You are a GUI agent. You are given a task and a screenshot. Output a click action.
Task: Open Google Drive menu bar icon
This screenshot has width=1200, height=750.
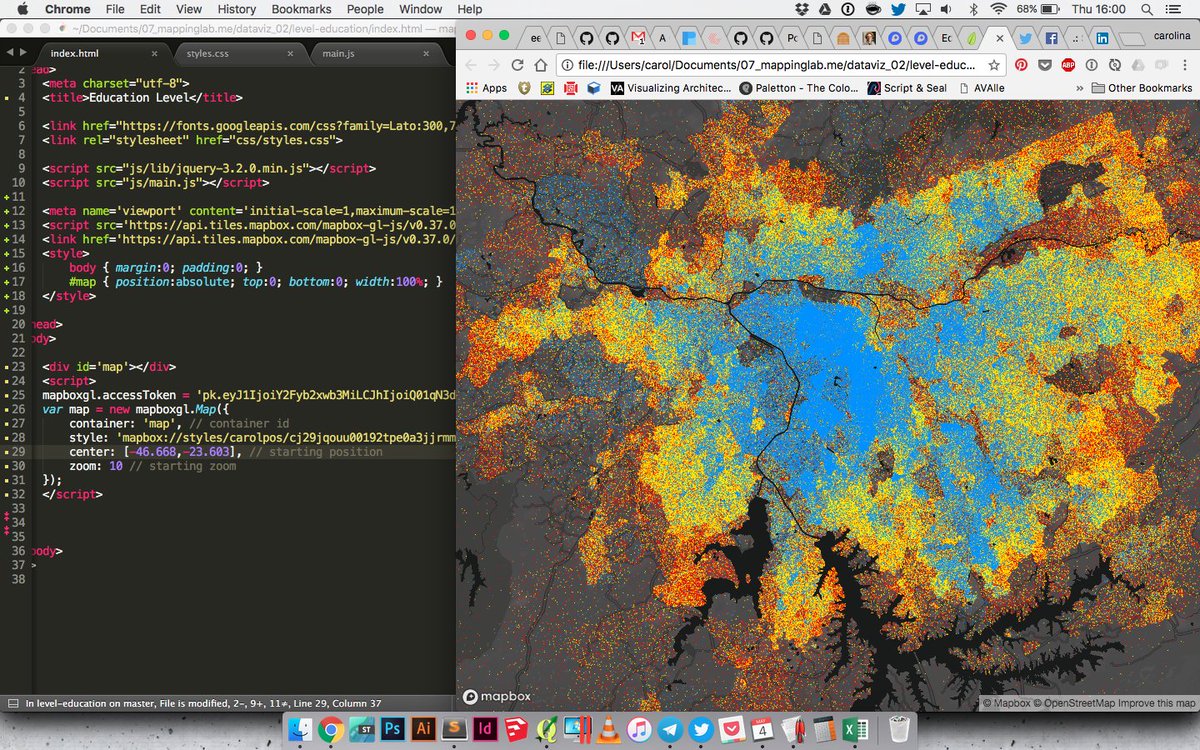(x=825, y=9)
